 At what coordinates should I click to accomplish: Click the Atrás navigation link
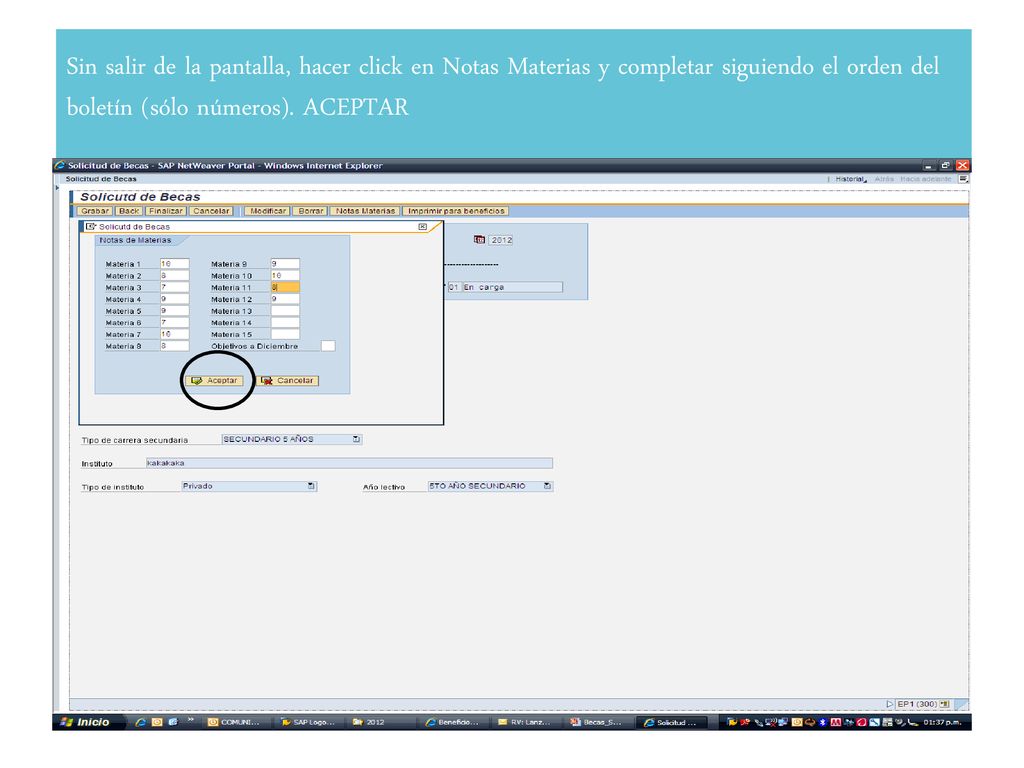pyautogui.click(x=884, y=179)
